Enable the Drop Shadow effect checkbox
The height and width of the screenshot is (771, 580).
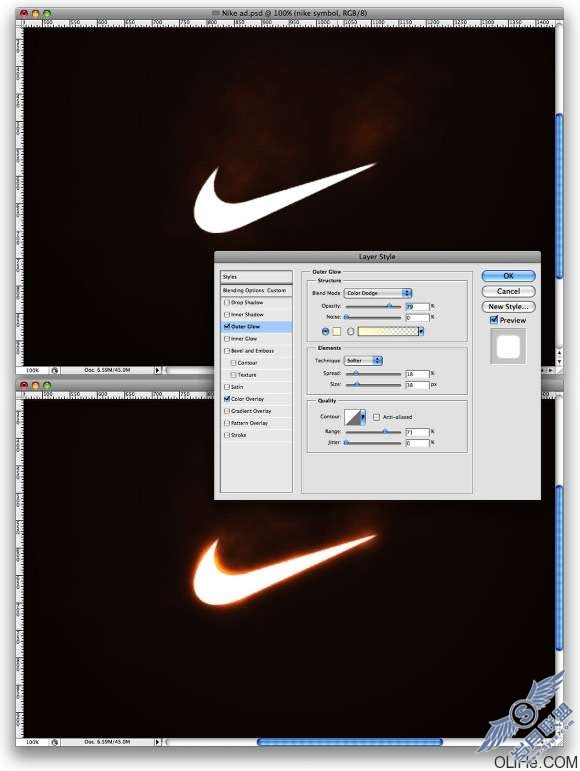[x=227, y=302]
